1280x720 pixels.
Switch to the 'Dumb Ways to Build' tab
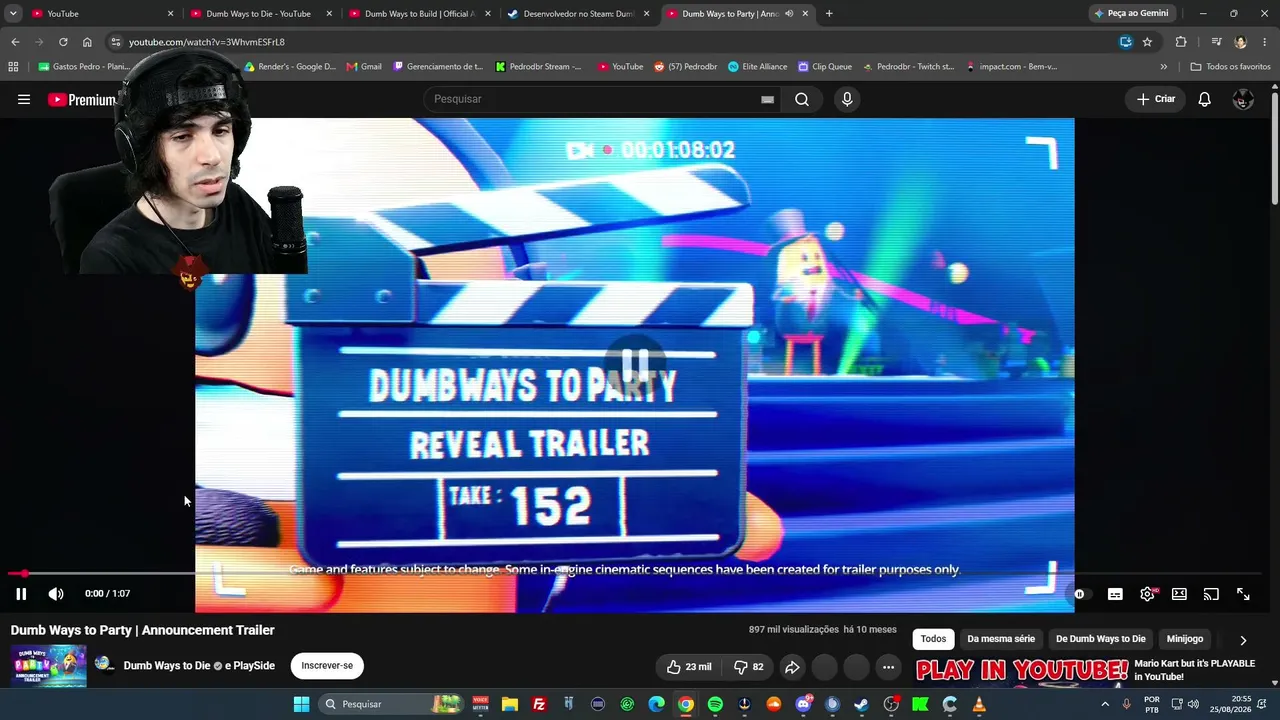(x=420, y=14)
